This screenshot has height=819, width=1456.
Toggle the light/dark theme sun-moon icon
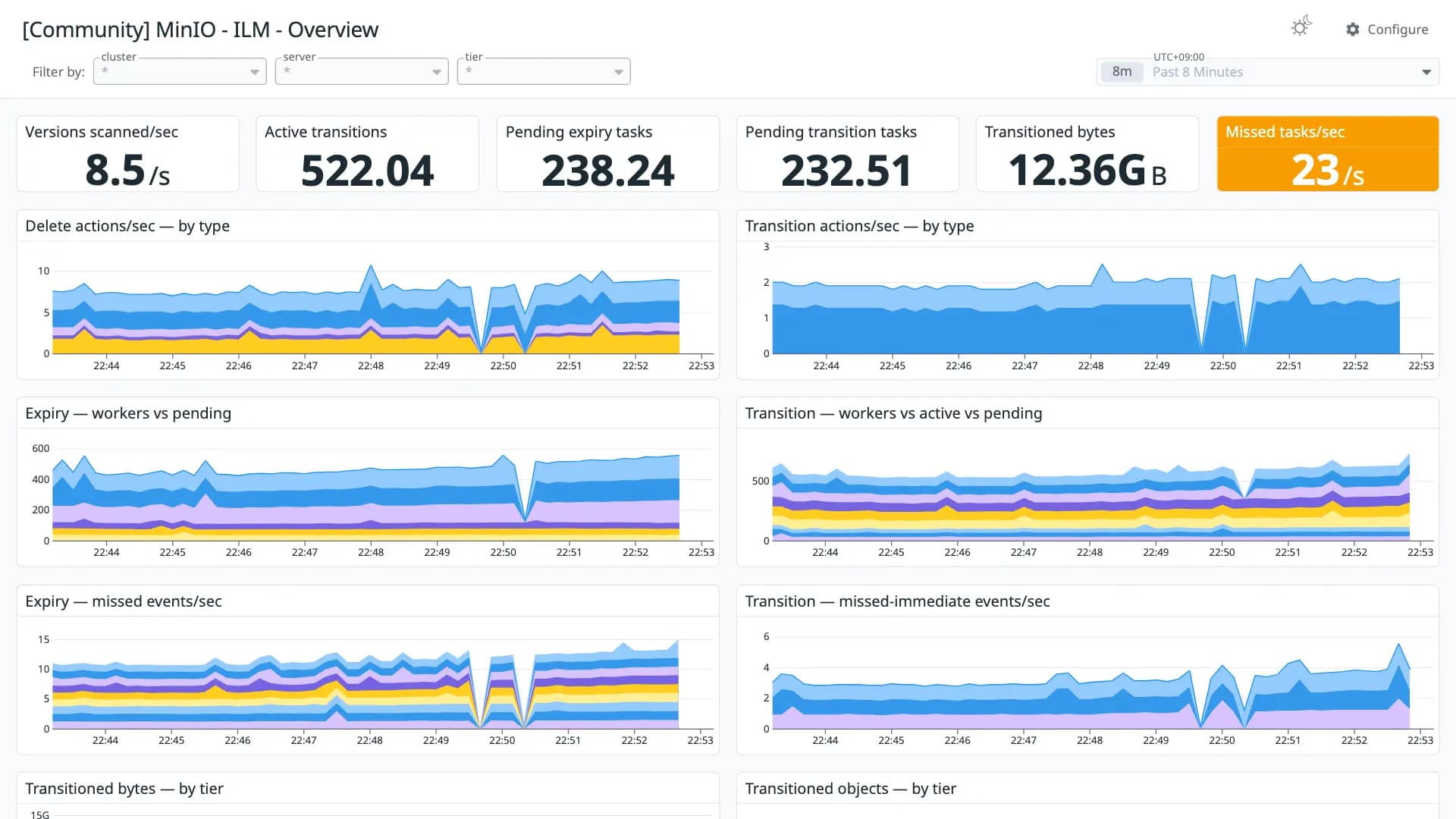tap(1301, 27)
